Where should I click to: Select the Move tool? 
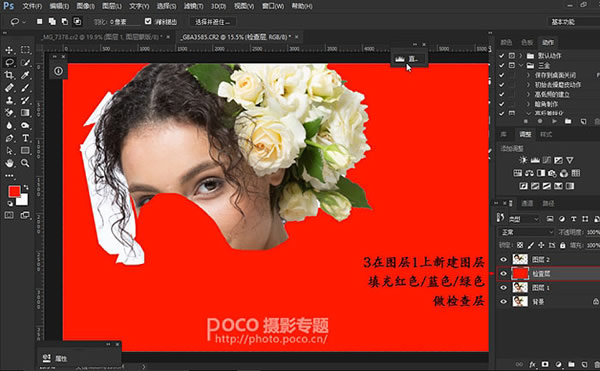click(x=9, y=50)
